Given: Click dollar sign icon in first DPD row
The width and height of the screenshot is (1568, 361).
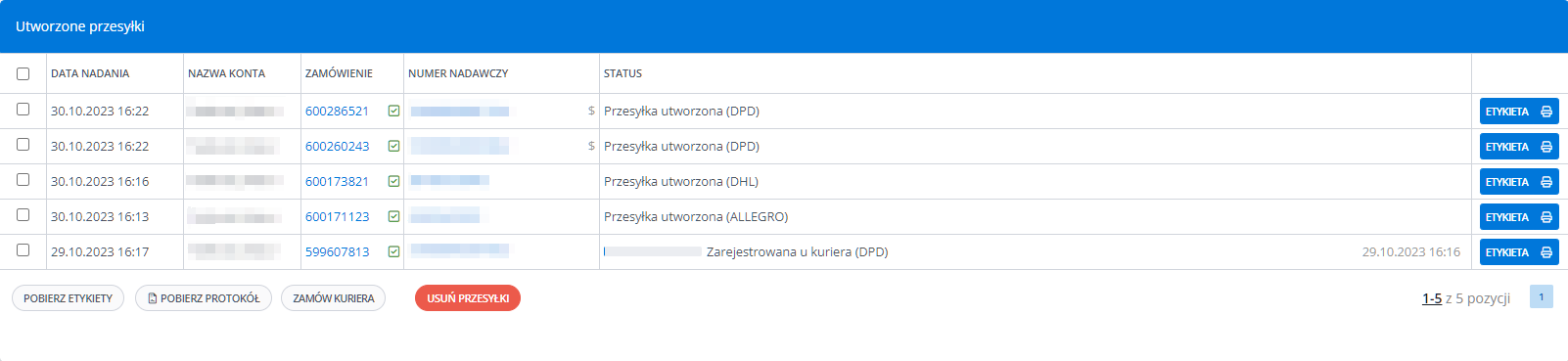Looking at the screenshot, I should point(591,112).
